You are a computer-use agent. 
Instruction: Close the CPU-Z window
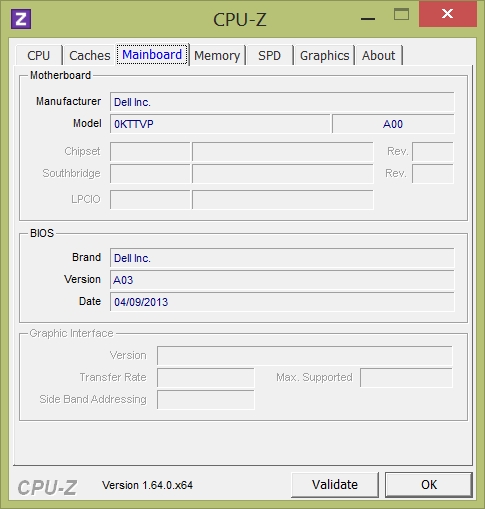(447, 14)
